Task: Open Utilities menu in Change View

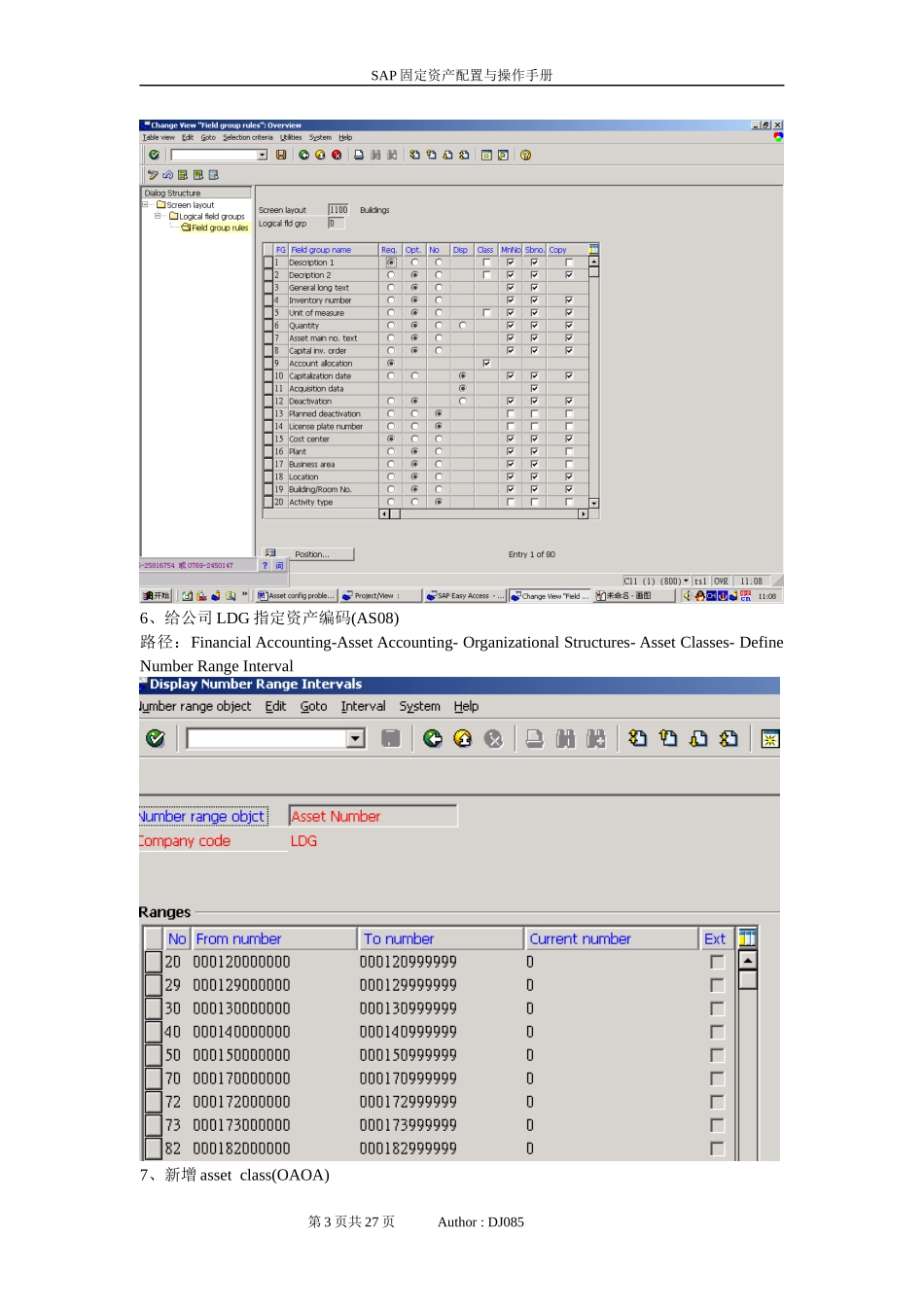Action: click(x=291, y=138)
